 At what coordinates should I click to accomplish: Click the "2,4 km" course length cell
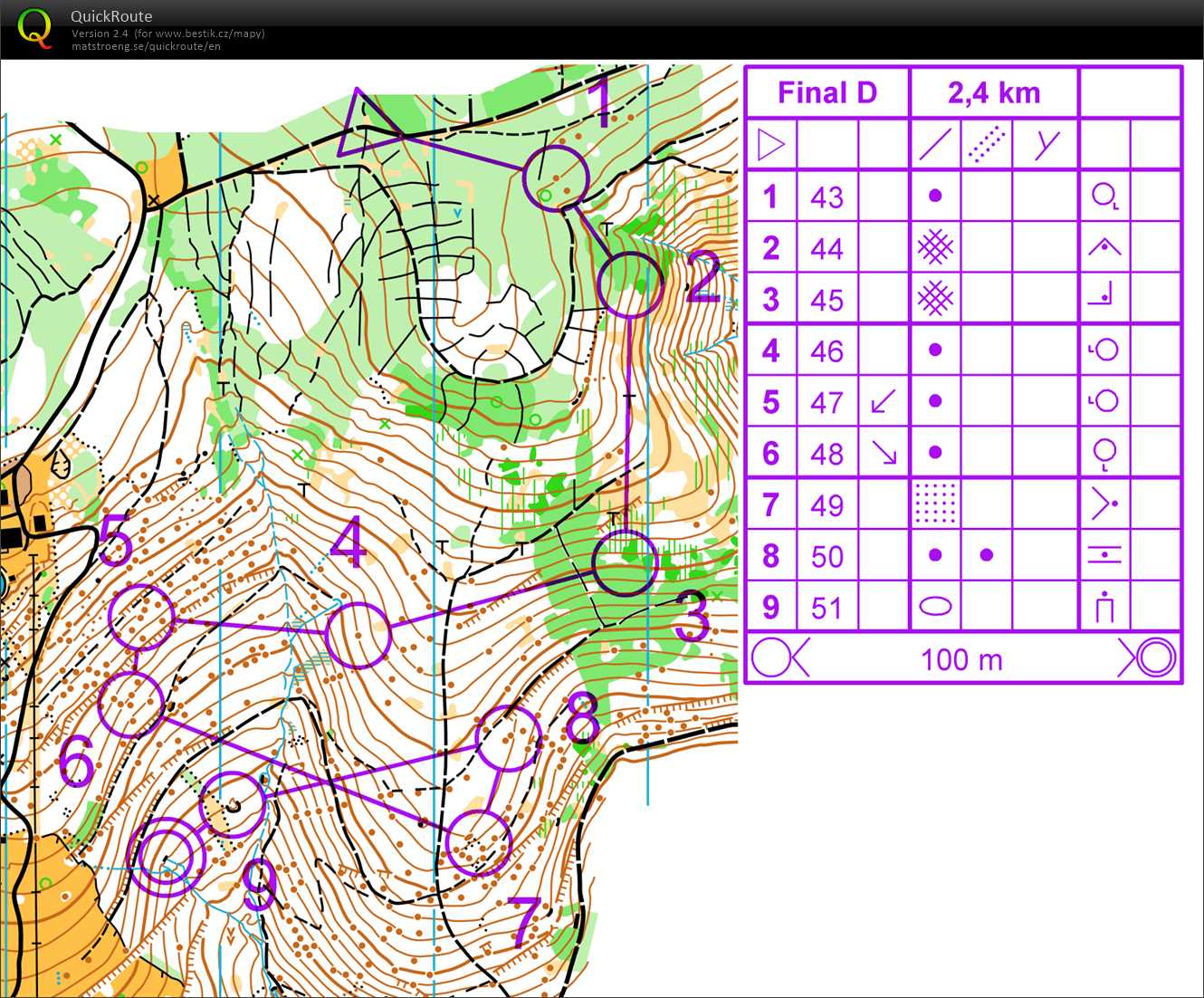click(993, 92)
